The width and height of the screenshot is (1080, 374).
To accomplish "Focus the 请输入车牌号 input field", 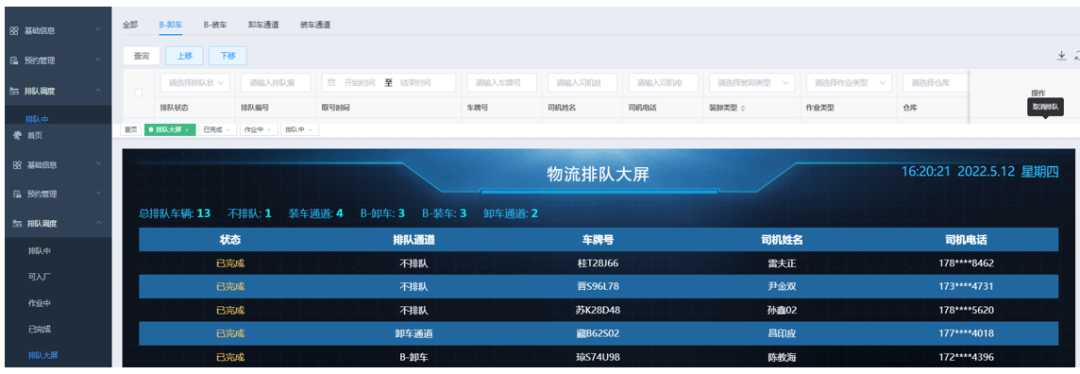I will (501, 83).
